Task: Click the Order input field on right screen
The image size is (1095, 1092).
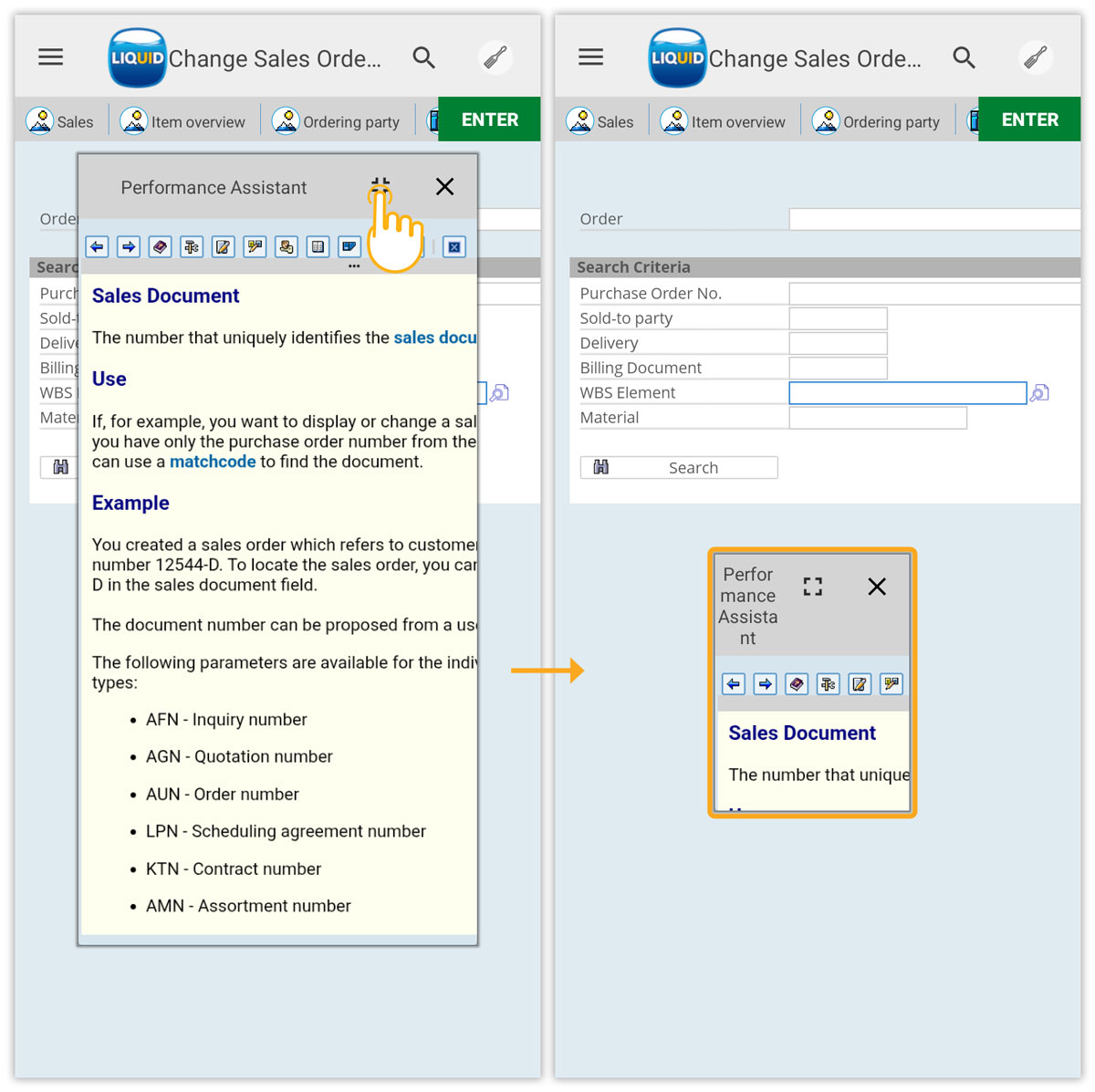Action: tap(934, 219)
